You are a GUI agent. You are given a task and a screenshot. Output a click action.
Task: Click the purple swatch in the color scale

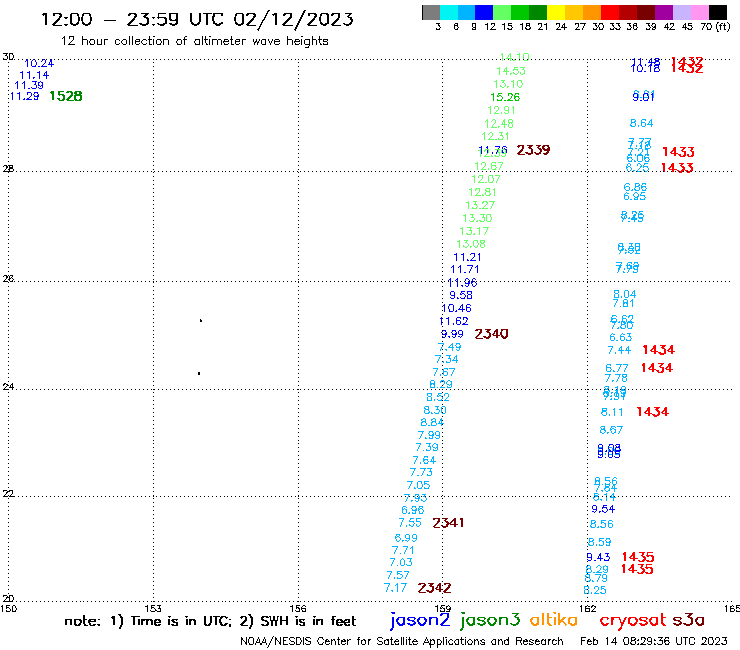[x=664, y=12]
